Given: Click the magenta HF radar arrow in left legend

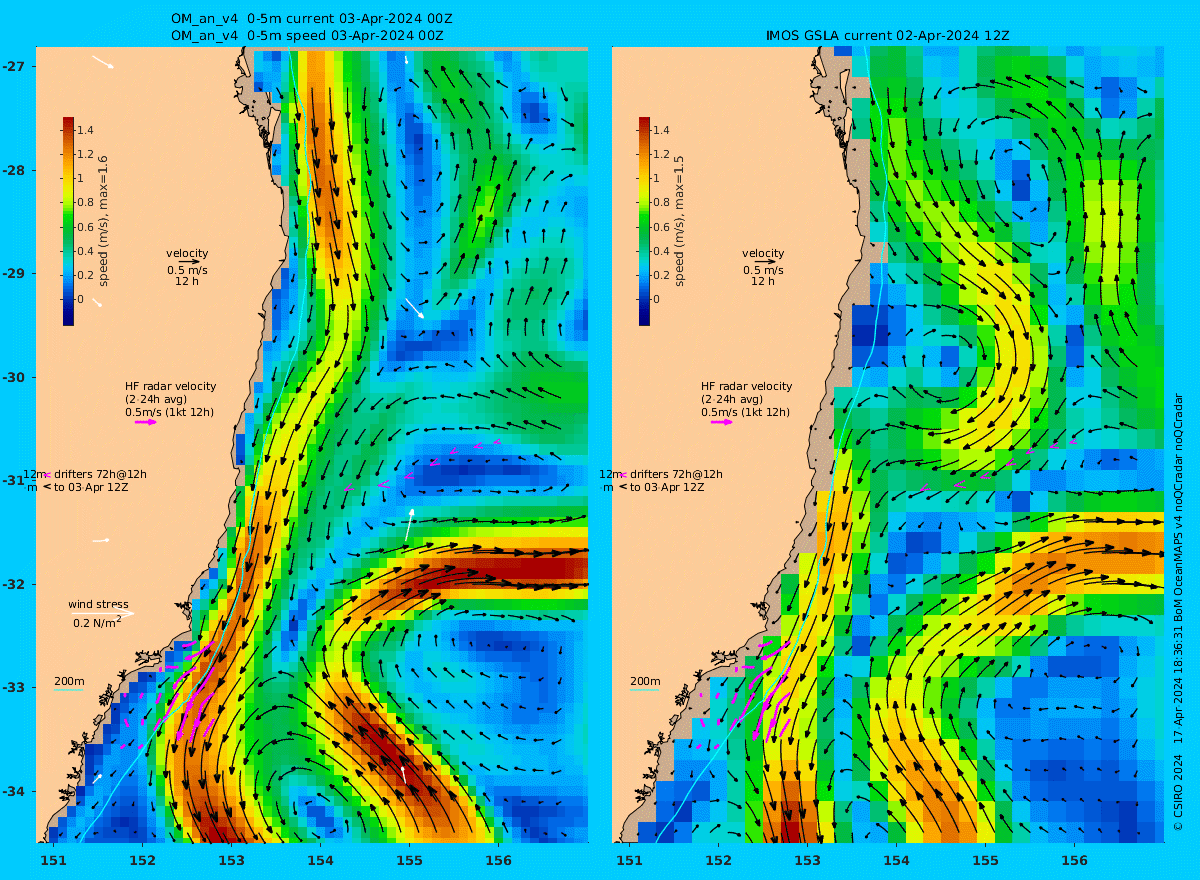Looking at the screenshot, I should click(x=146, y=422).
